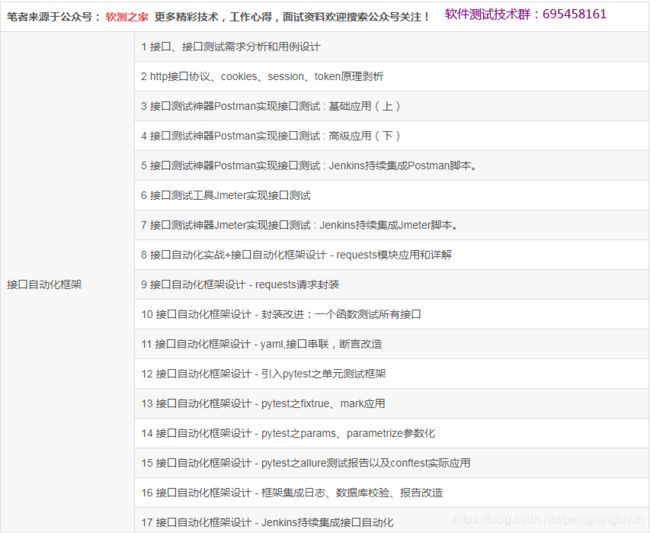Select the 接口自动化框架 category cell

[67, 284]
